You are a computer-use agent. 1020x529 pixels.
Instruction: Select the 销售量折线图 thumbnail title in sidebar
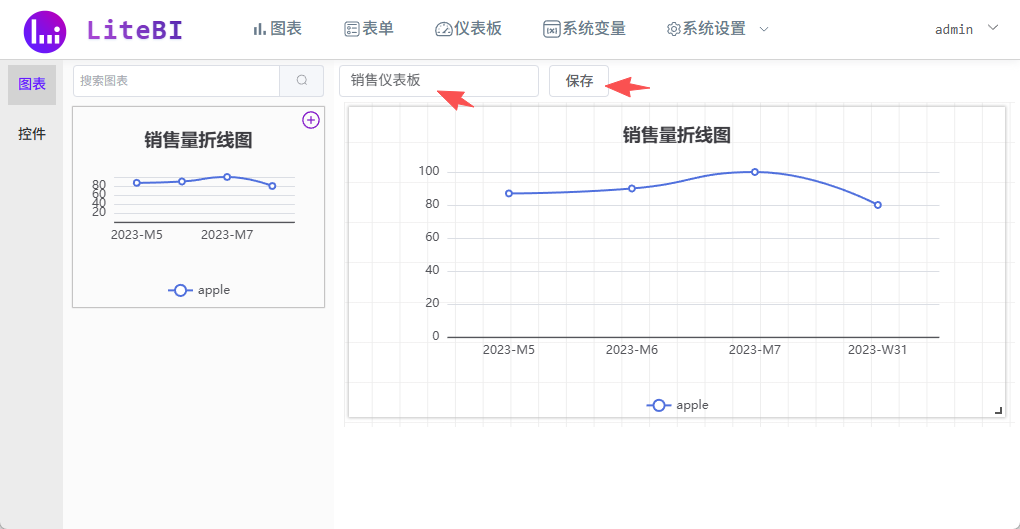[x=198, y=140]
